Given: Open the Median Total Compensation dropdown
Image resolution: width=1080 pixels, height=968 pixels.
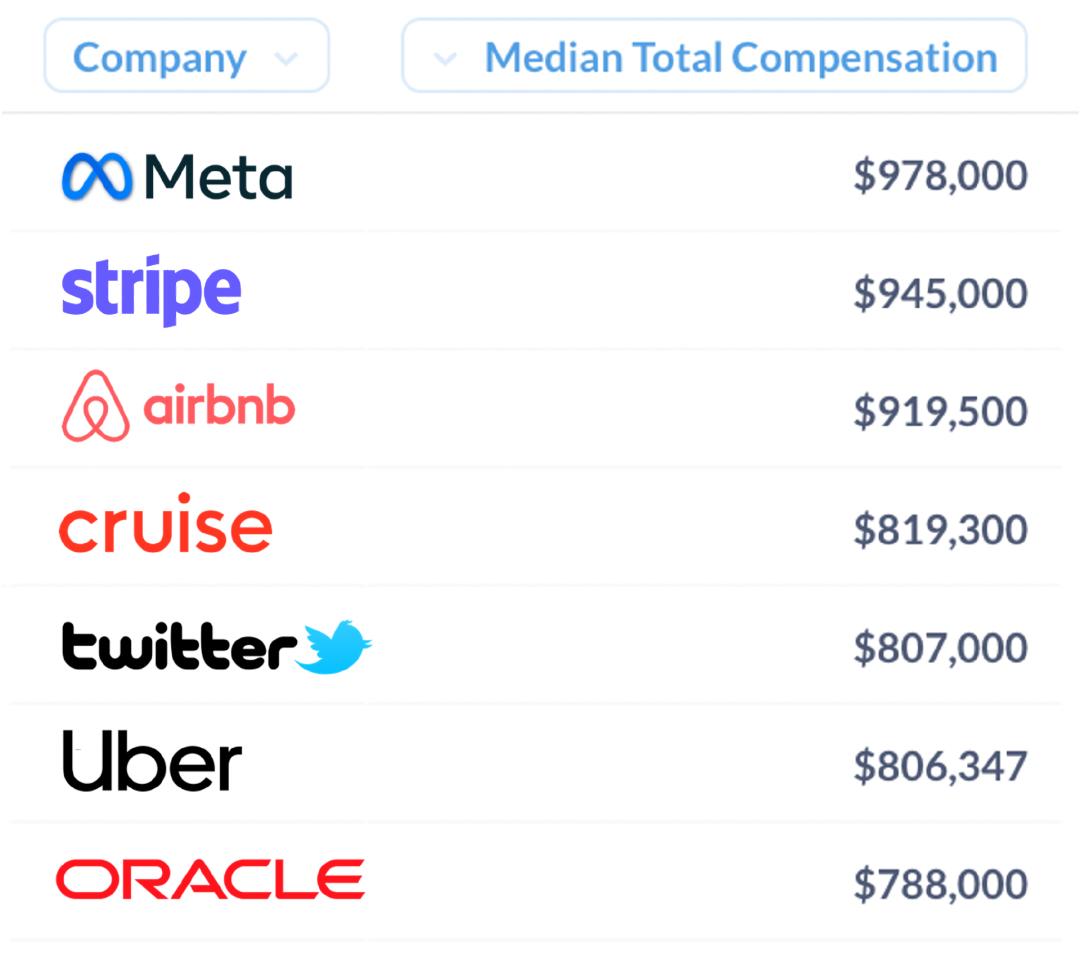Looking at the screenshot, I should pos(714,56).
